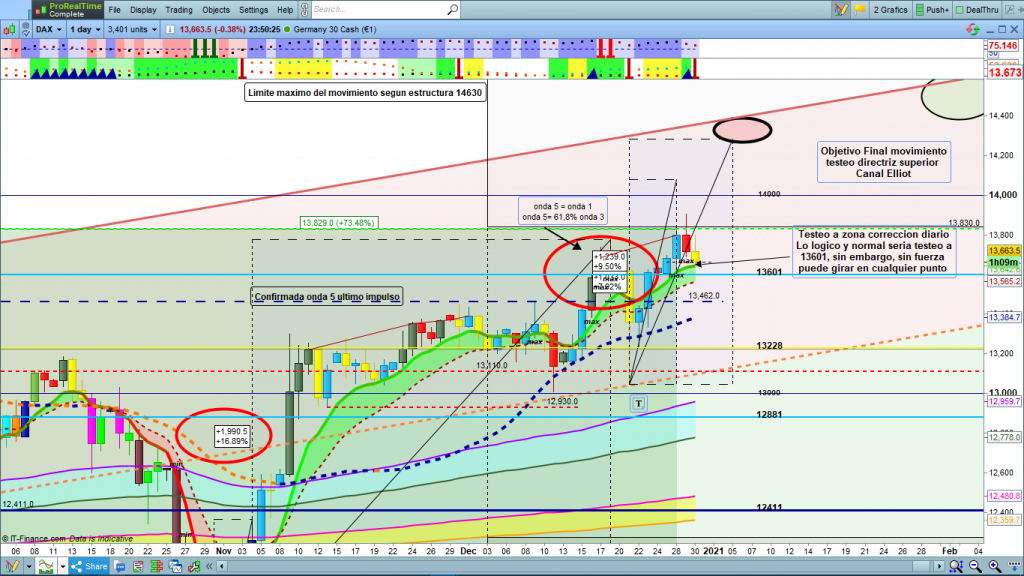1024x576 pixels.
Task: Click the T marker on the chart
Action: [x=638, y=402]
